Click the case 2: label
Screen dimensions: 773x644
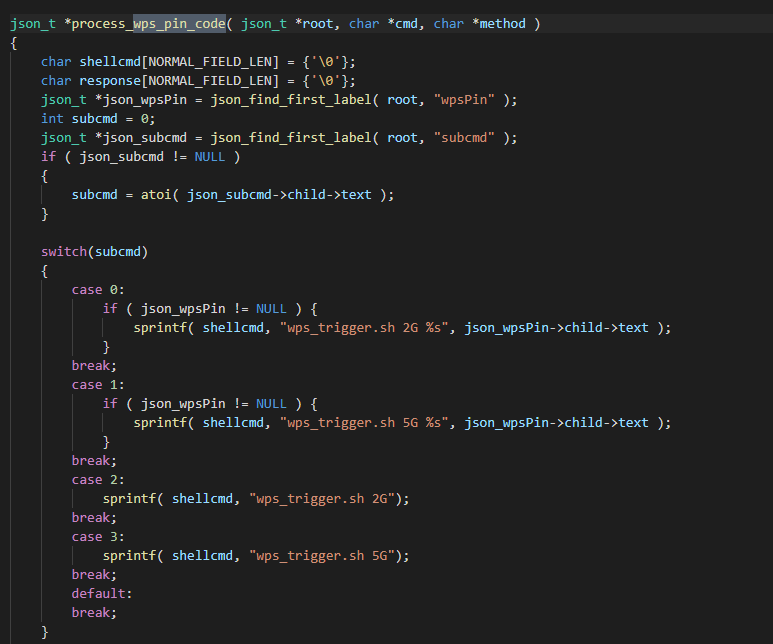98,480
